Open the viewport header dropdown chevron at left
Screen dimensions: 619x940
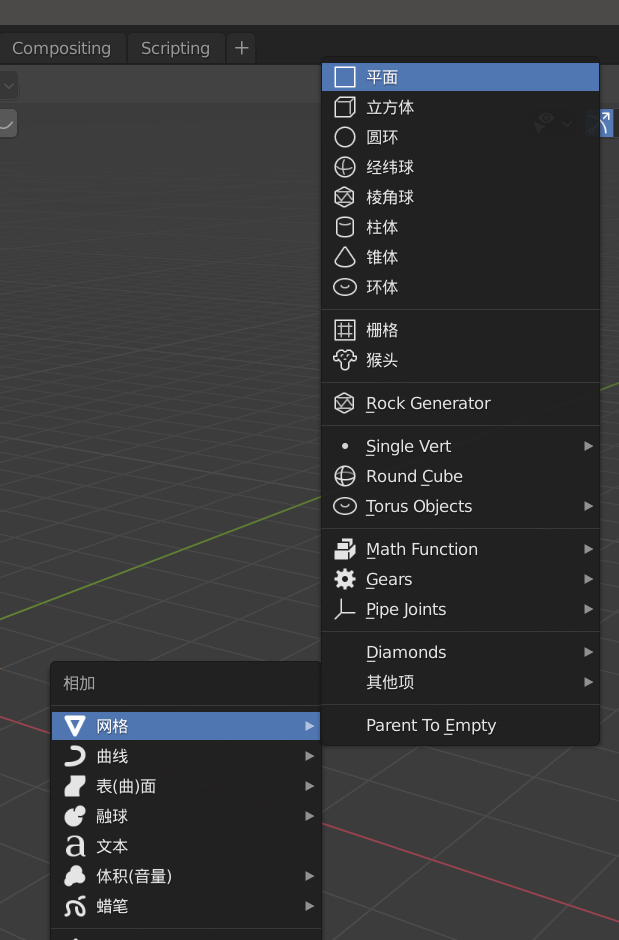click(x=8, y=86)
